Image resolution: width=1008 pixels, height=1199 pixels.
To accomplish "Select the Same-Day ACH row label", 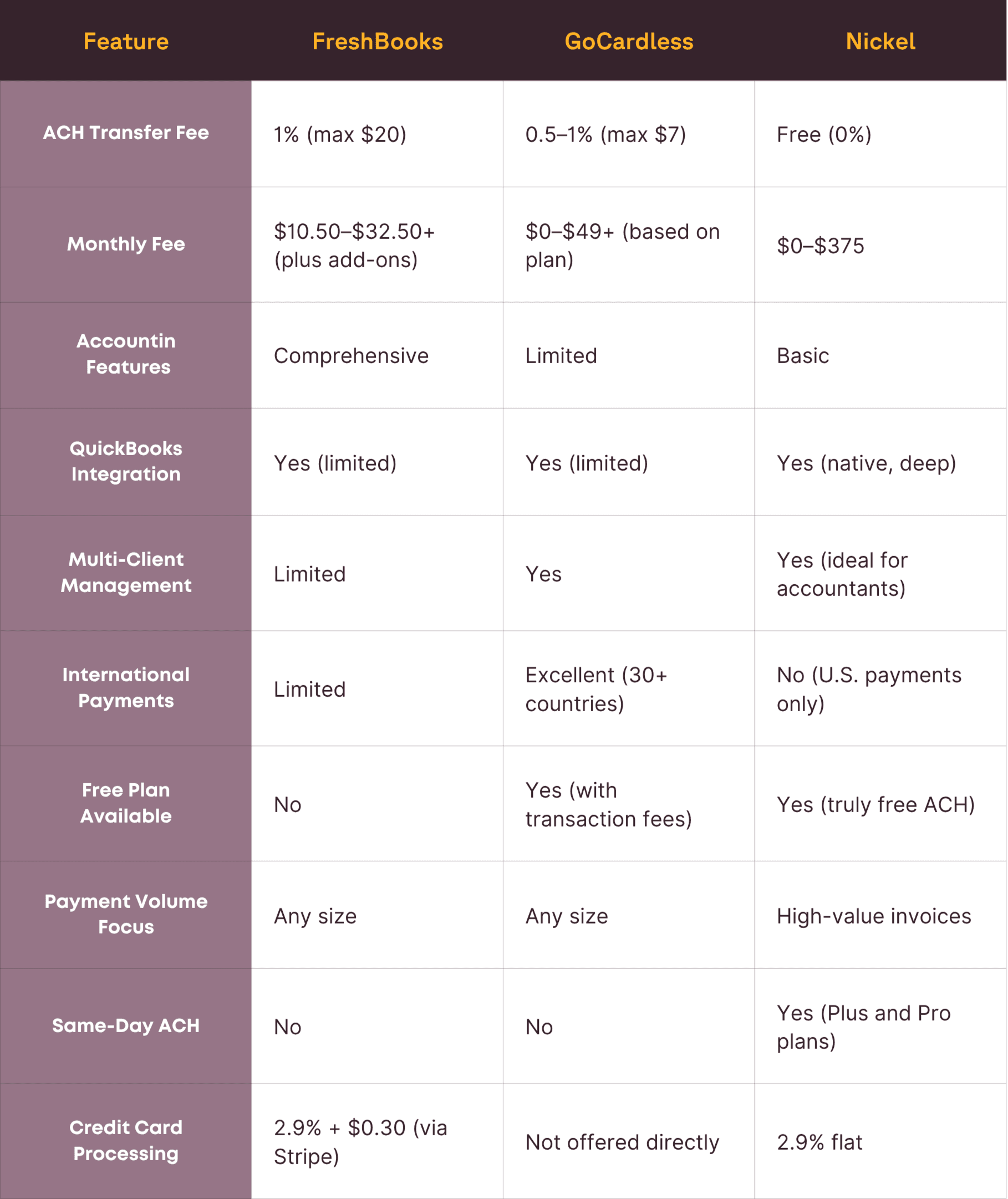I will point(126,1026).
